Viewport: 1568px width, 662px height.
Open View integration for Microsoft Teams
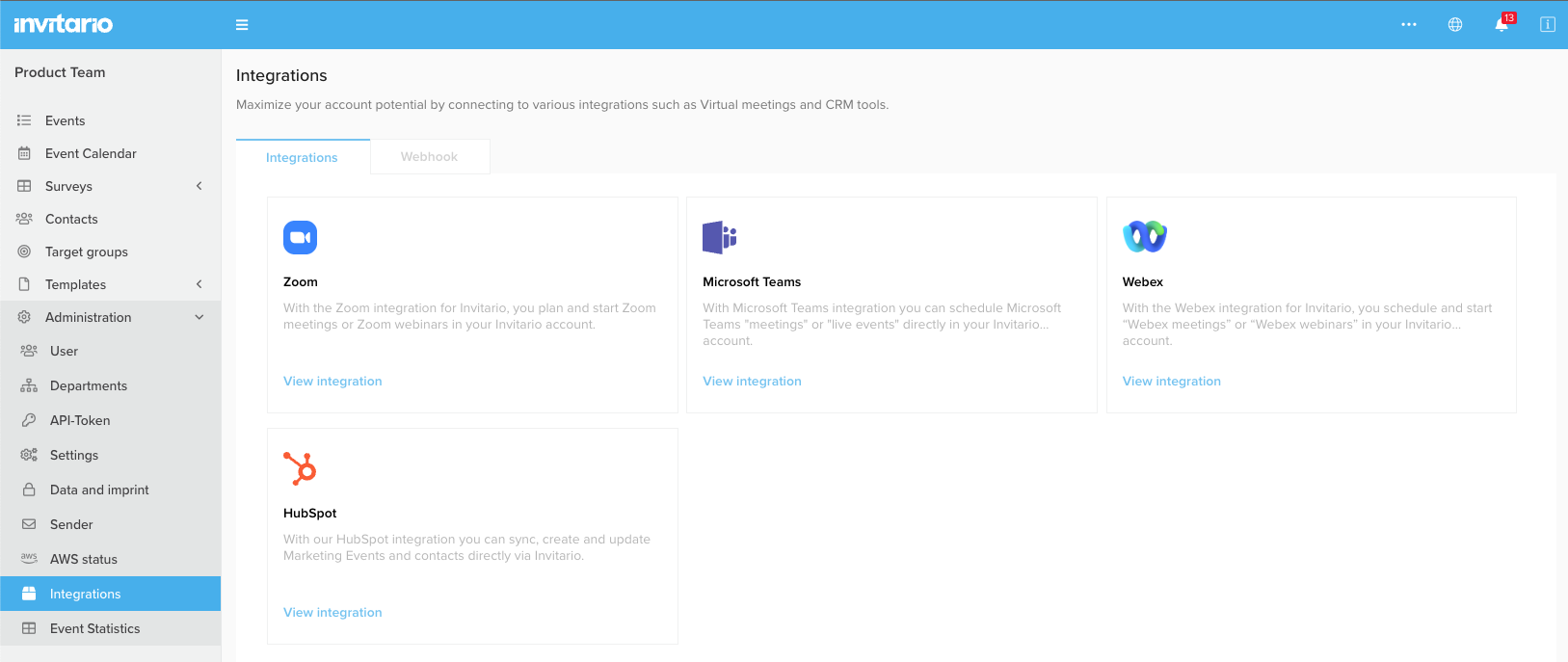[752, 382]
